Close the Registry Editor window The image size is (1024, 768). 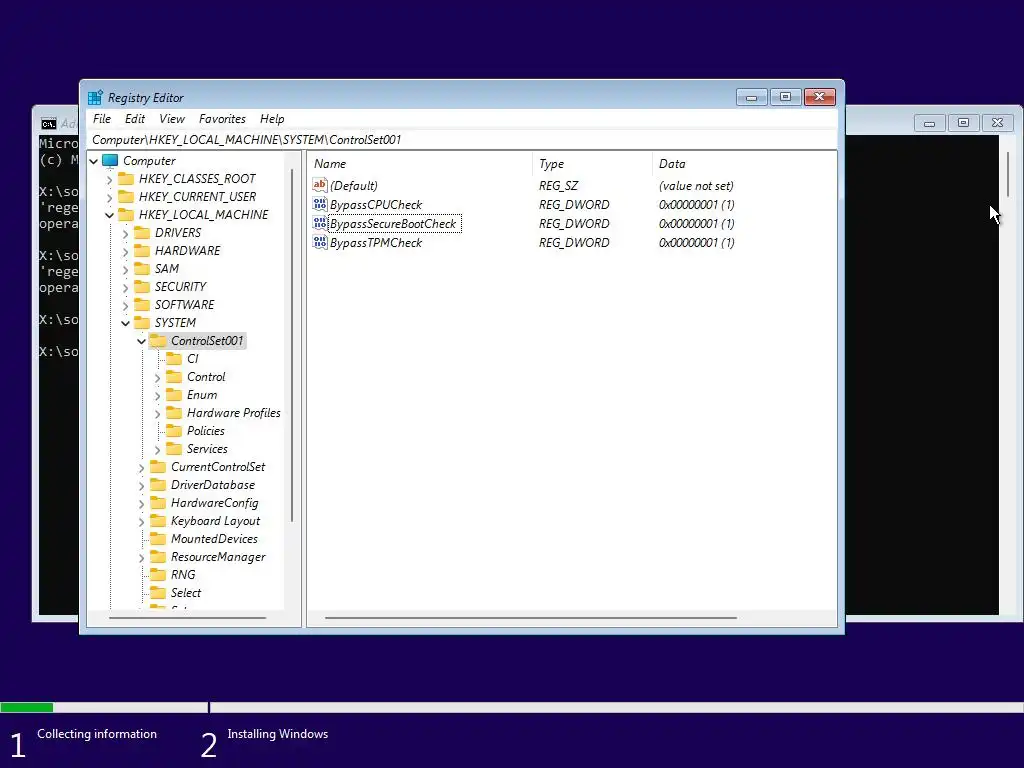[x=820, y=97]
